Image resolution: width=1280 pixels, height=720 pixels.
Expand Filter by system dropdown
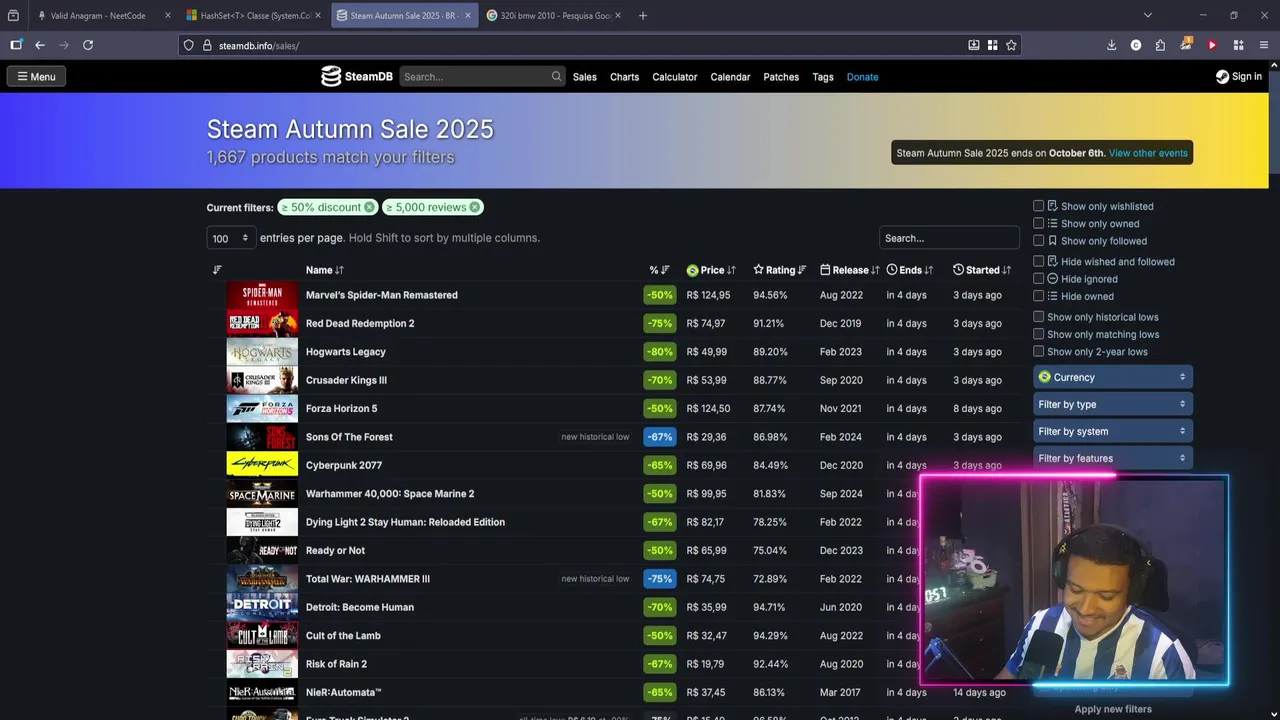tap(1112, 431)
